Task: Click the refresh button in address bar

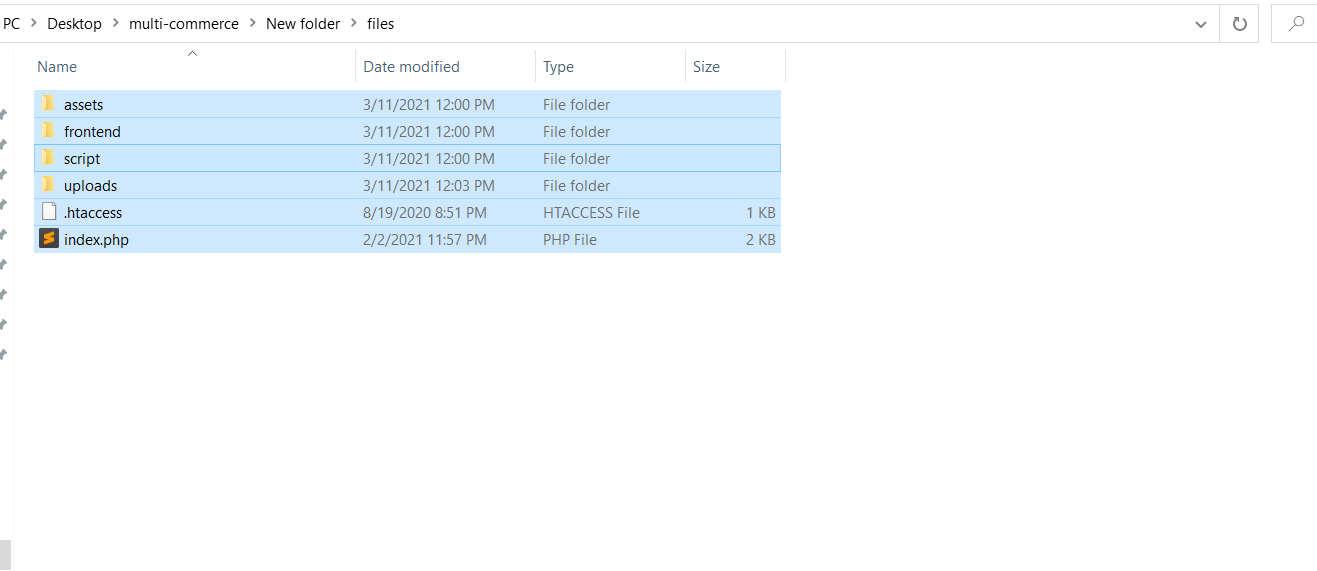Action: coord(1240,24)
